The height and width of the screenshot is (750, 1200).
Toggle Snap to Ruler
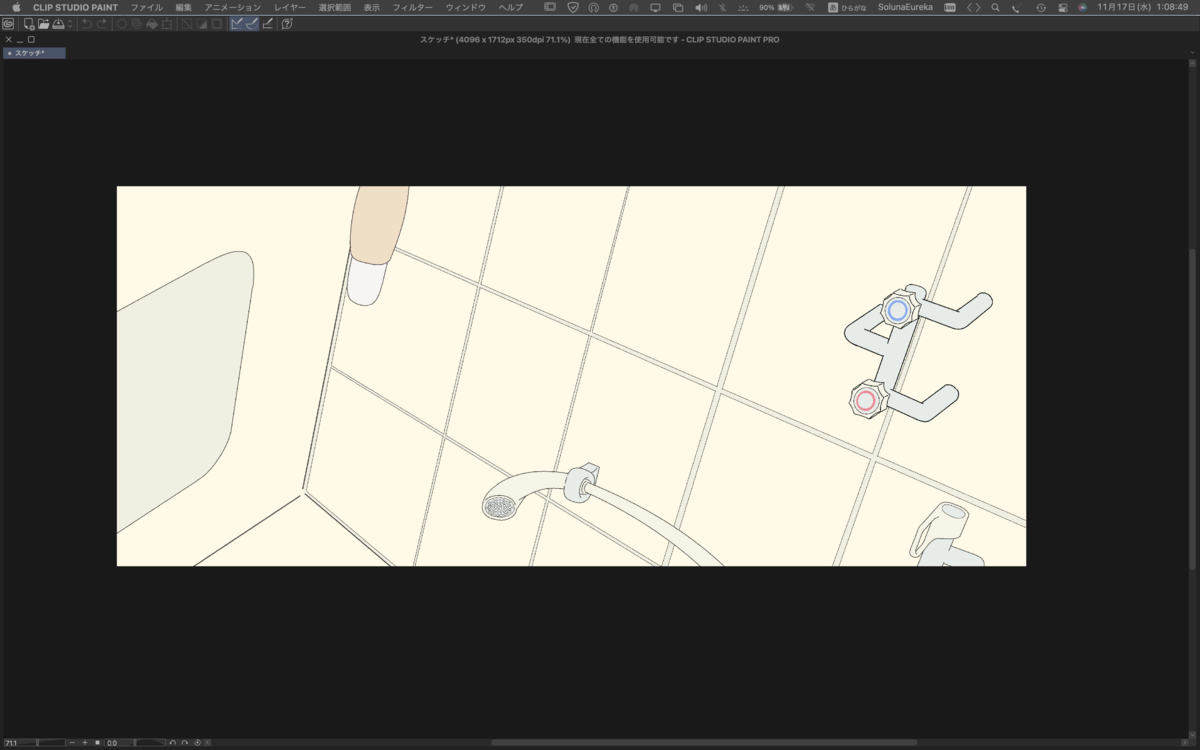point(237,24)
